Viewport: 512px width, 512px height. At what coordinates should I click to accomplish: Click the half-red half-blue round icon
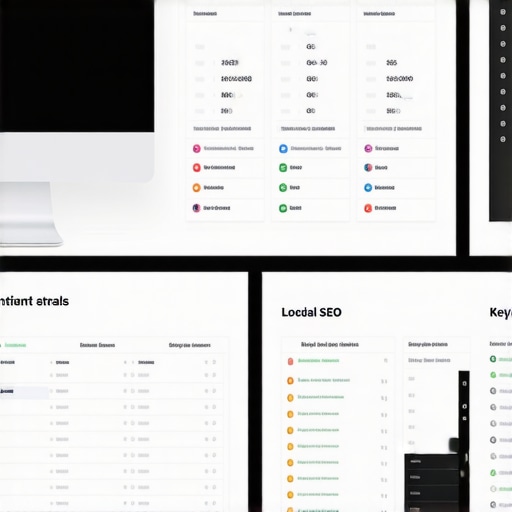(x=368, y=168)
